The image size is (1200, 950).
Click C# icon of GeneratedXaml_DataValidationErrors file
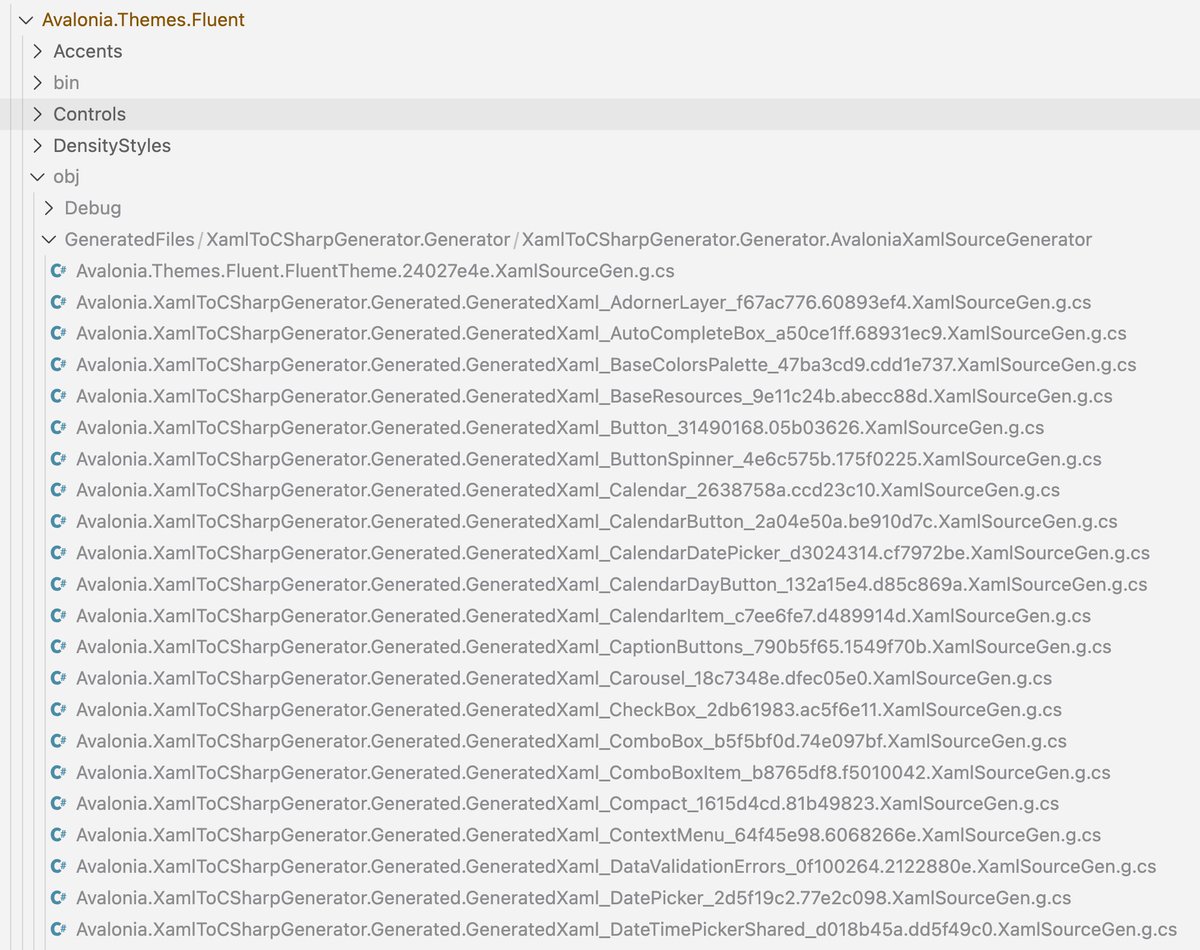tap(59, 867)
